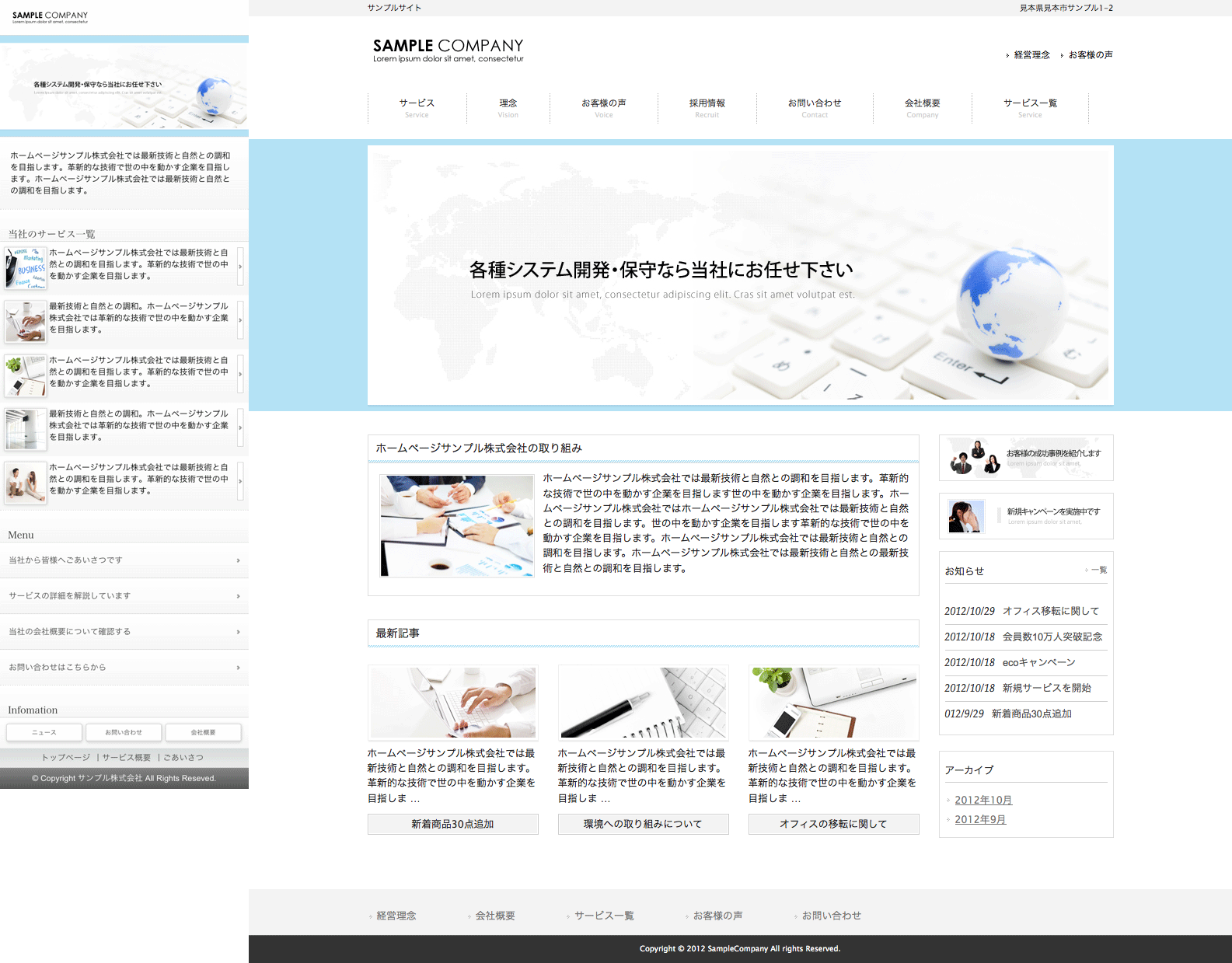This screenshot has width=1232, height=963.
Task: Click the 一覧 link beside お知らせ
Action: point(1098,570)
